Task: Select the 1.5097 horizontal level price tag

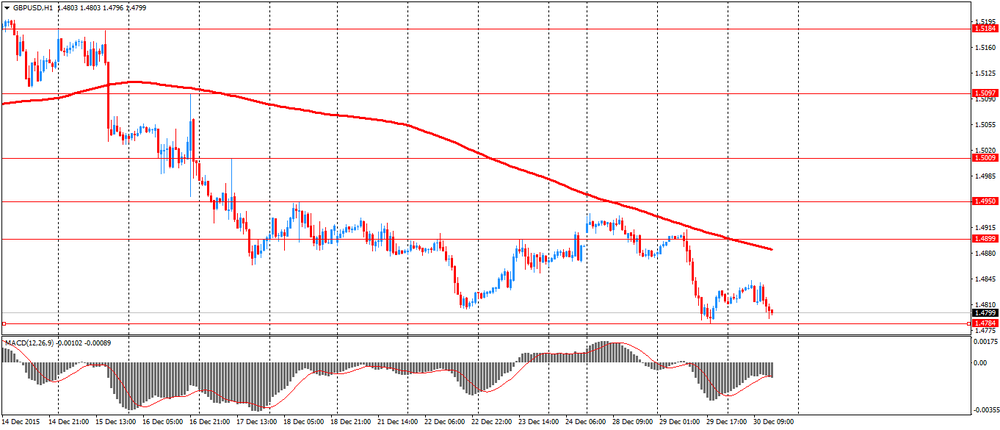Action: pos(983,93)
